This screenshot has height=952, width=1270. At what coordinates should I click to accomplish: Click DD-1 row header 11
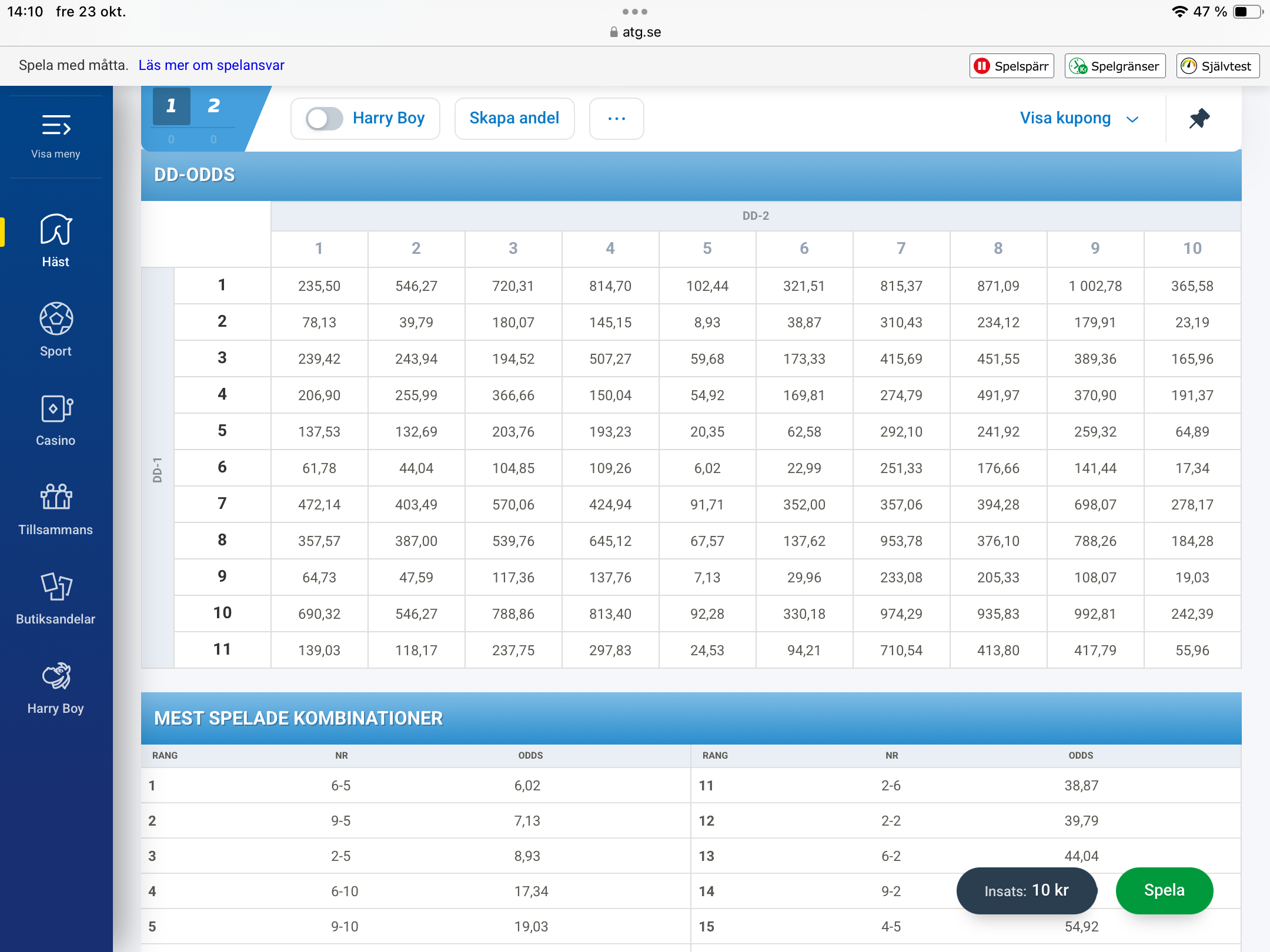(222, 649)
